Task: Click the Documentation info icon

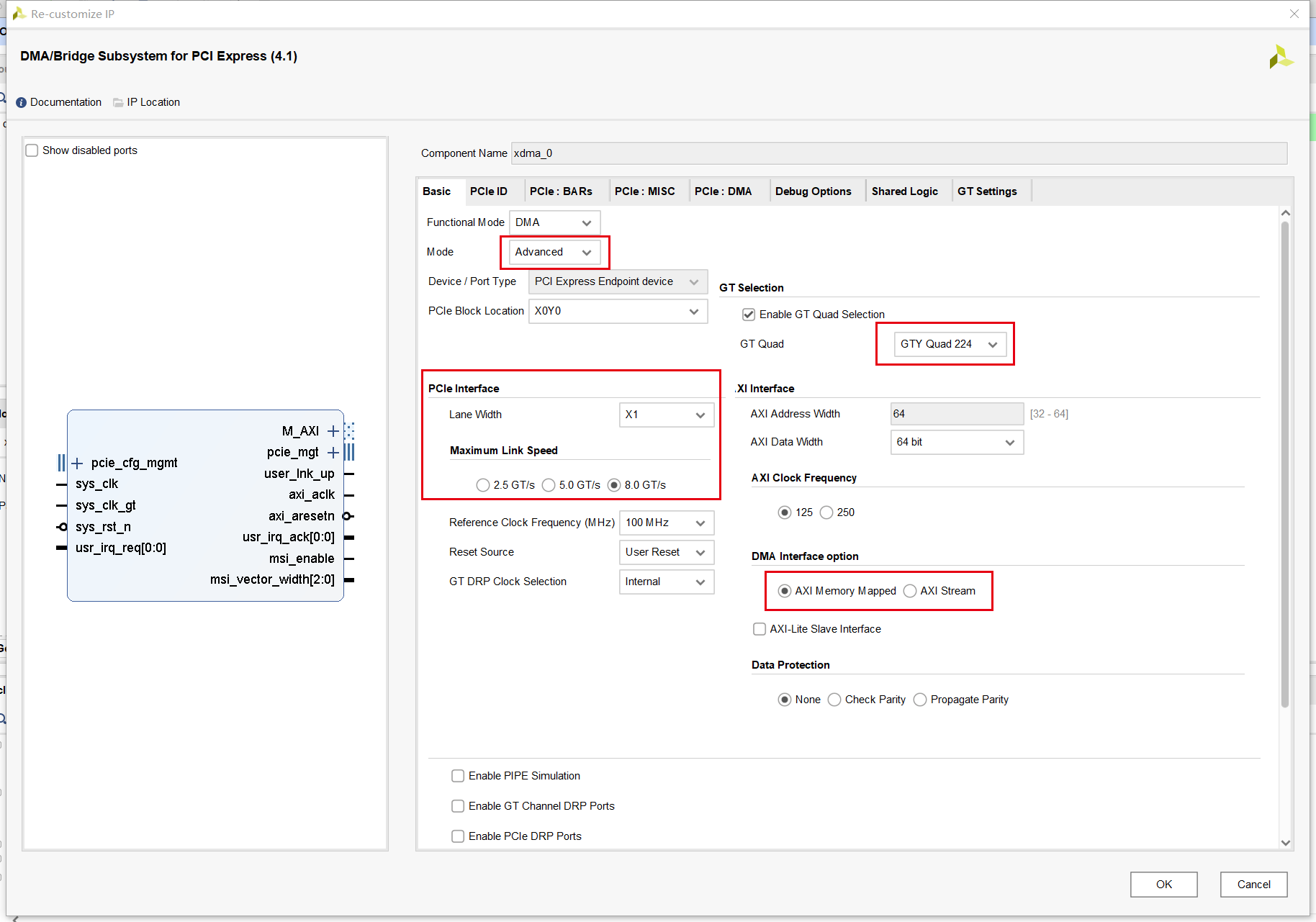Action: (21, 102)
